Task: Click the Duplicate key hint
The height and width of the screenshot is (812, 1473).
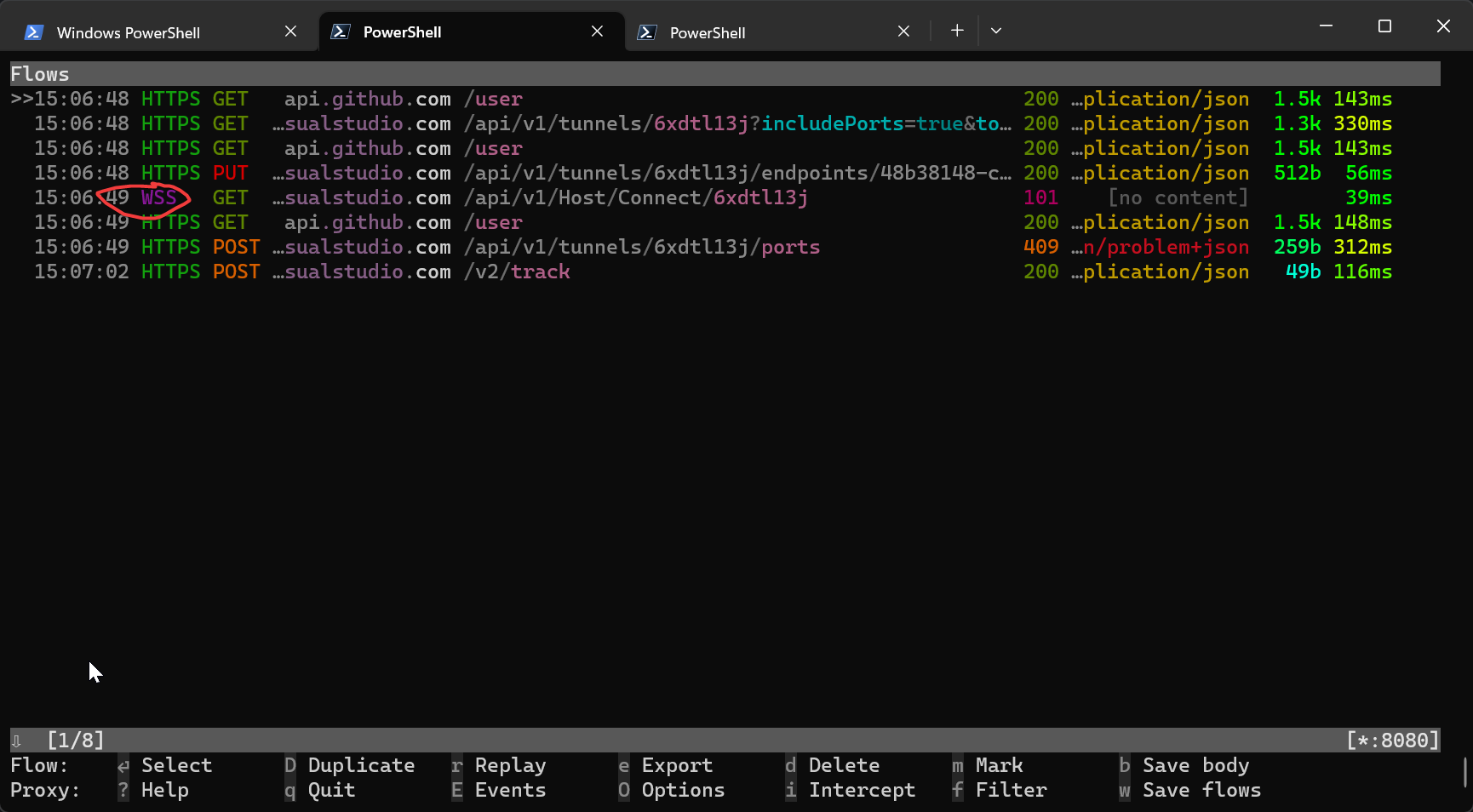Action: click(x=349, y=765)
